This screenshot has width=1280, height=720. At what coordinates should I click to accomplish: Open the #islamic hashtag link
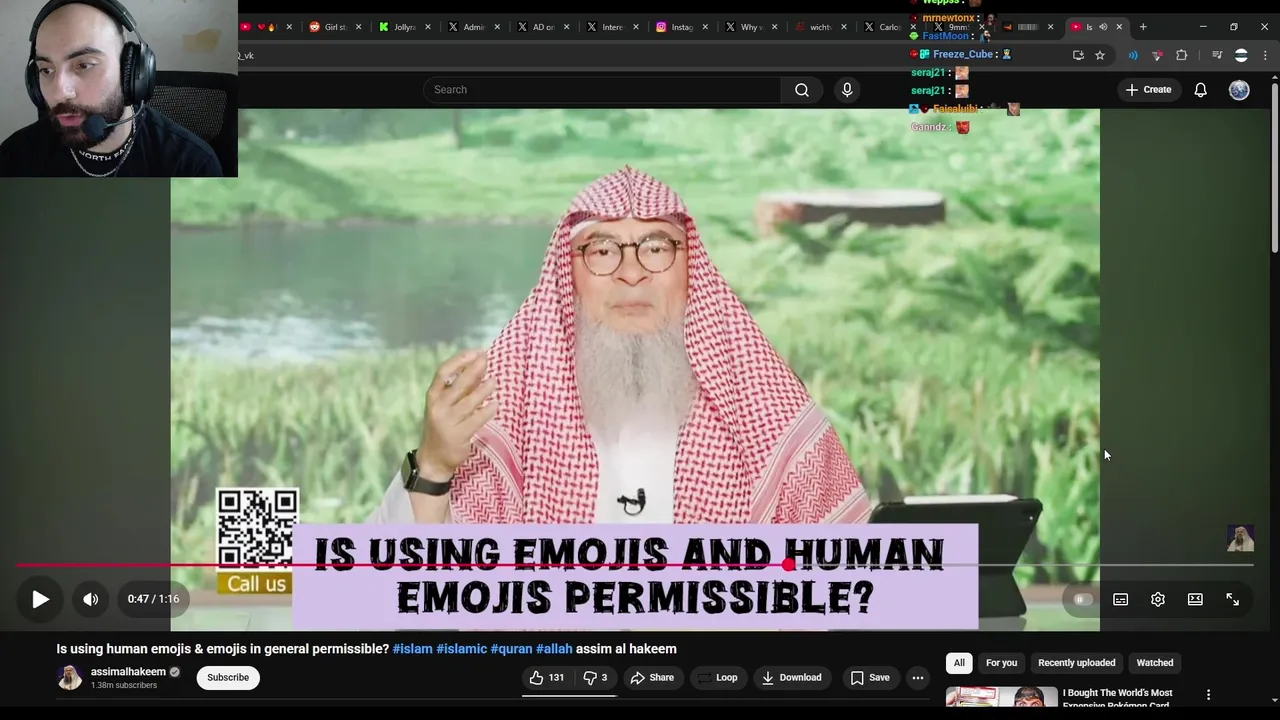tap(461, 649)
